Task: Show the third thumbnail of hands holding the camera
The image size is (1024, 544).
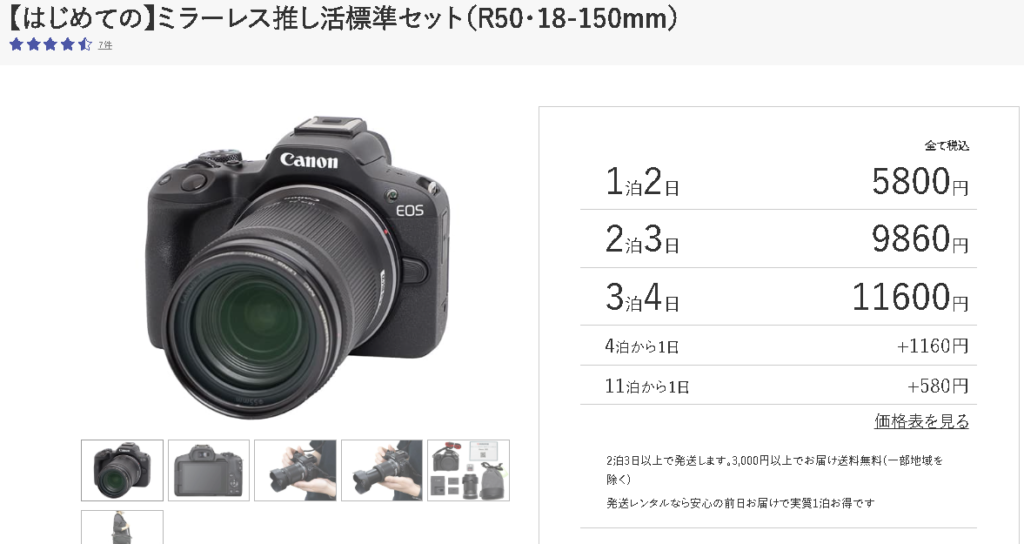Action: (295, 470)
